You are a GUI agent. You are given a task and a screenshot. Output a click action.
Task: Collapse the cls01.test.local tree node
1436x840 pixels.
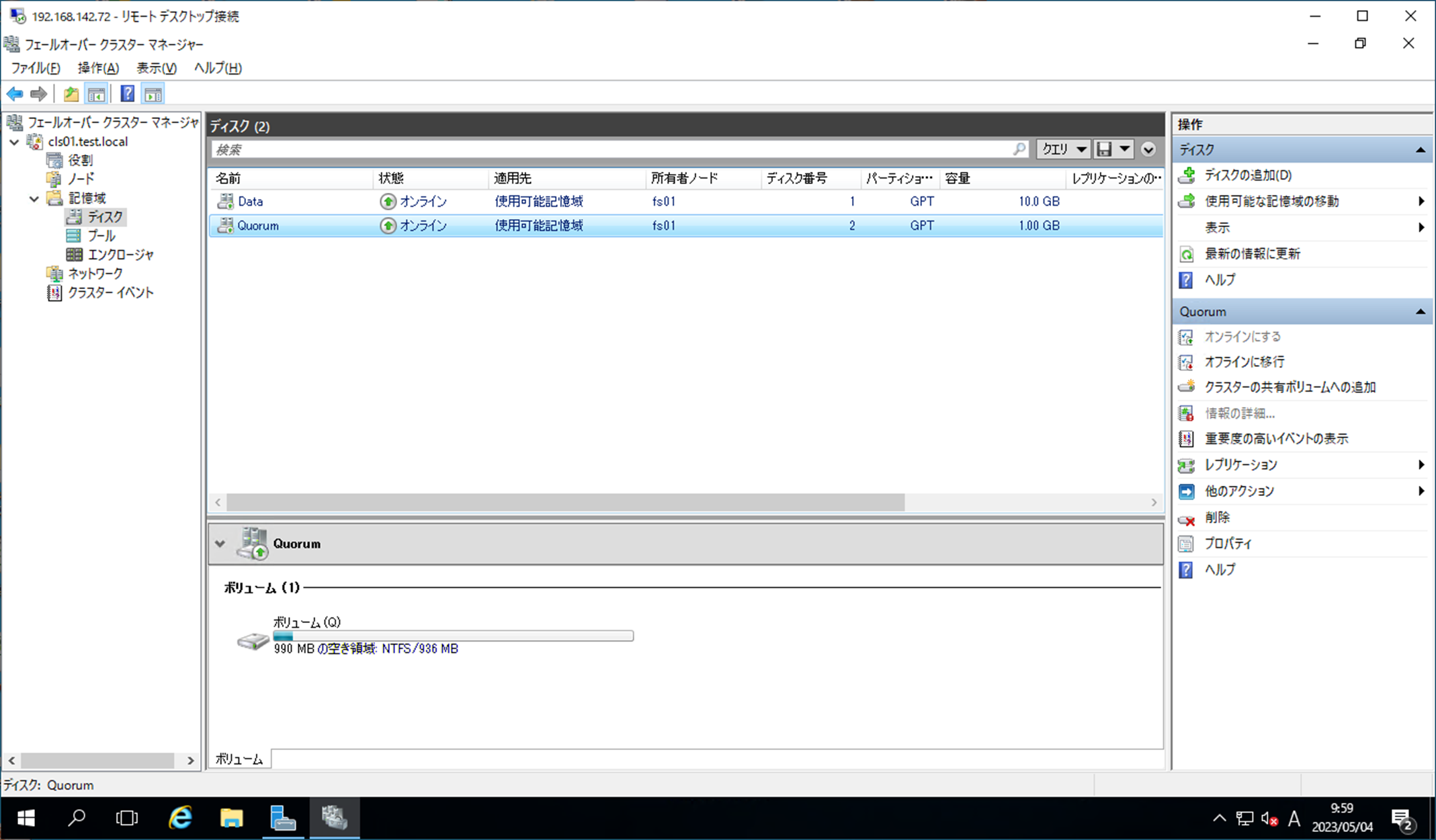[x=14, y=142]
